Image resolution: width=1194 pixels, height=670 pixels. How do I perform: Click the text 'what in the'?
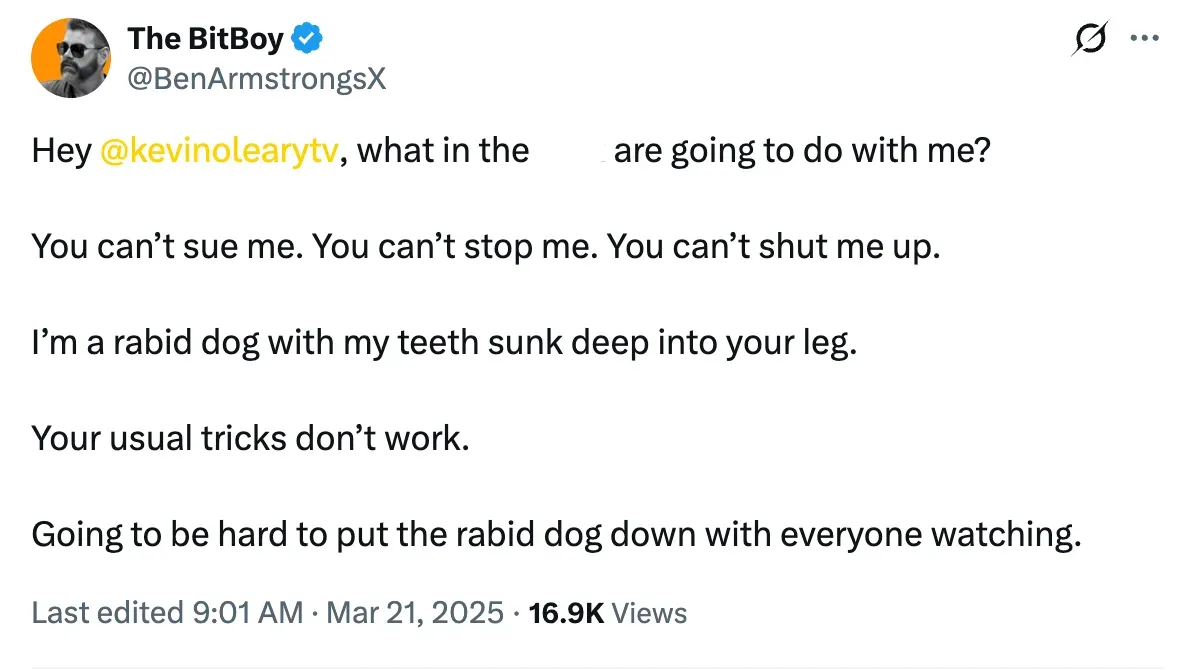[443, 151]
